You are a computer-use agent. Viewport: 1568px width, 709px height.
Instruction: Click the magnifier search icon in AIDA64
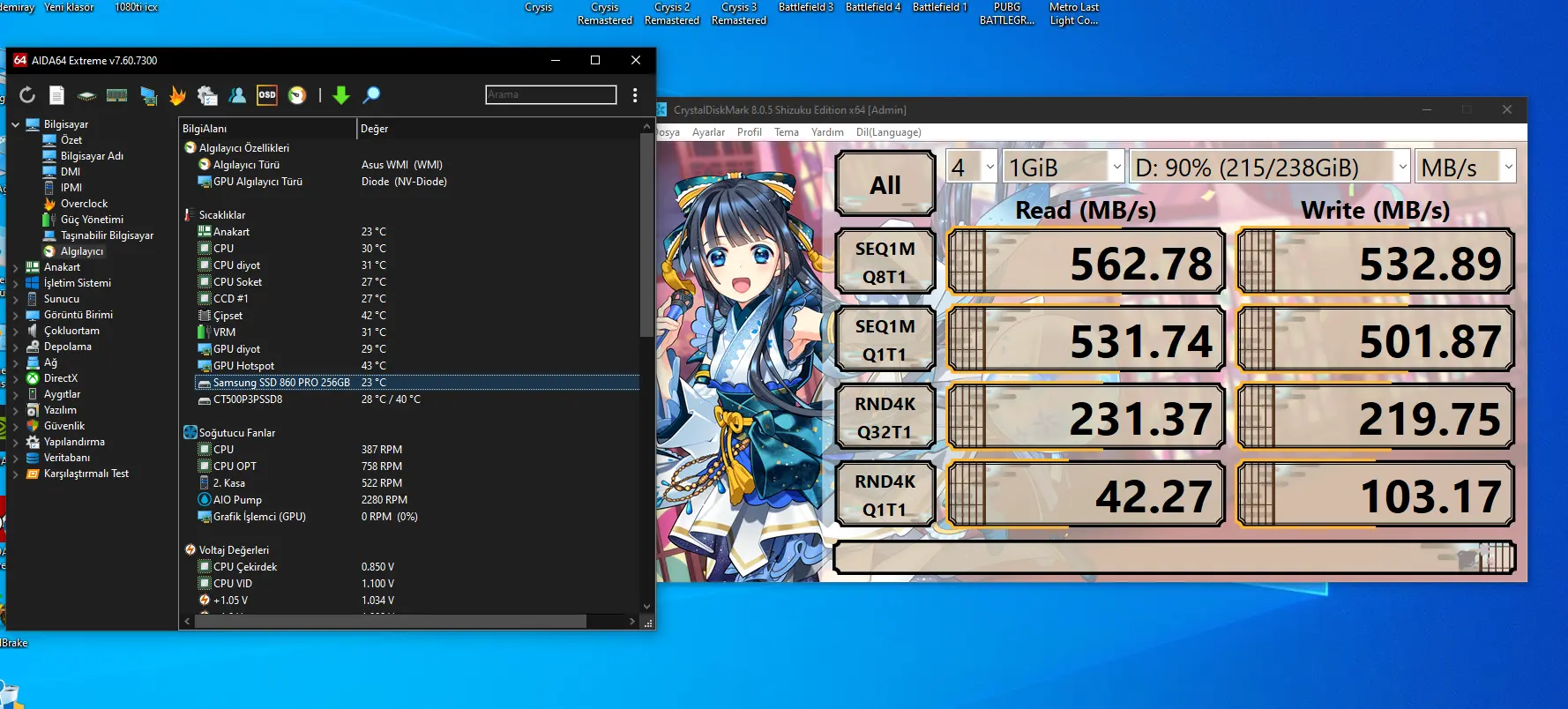[371, 95]
